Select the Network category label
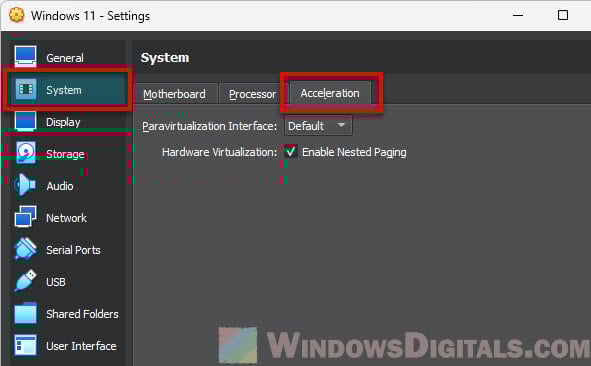 (66, 218)
